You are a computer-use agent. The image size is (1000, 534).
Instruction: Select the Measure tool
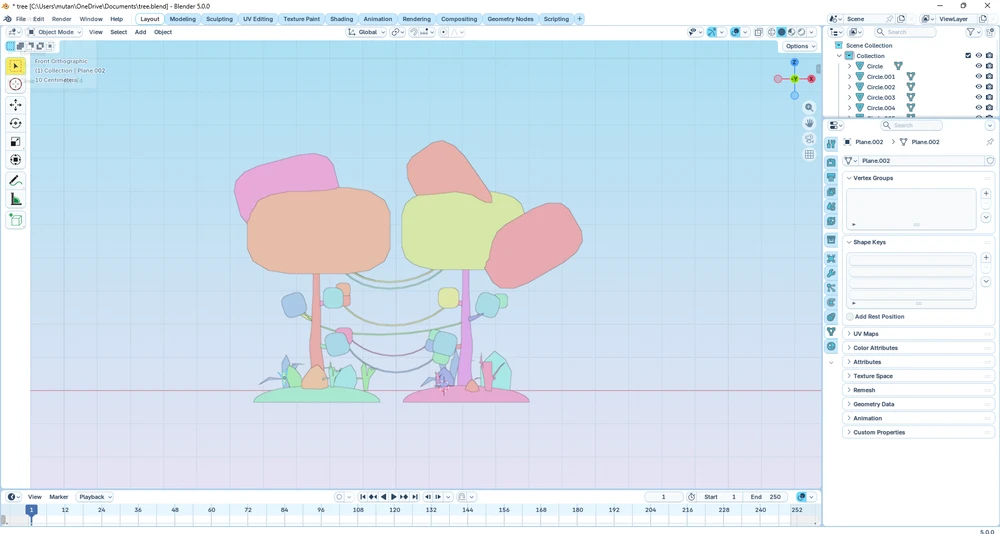tap(15, 200)
